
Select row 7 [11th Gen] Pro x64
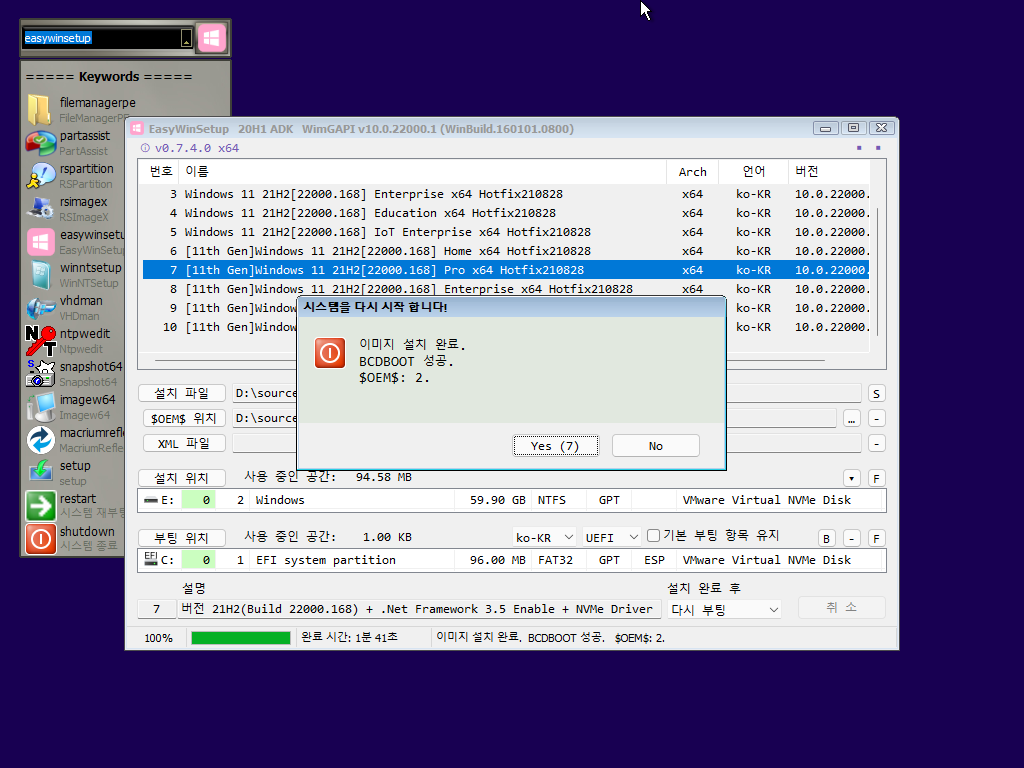(506, 270)
